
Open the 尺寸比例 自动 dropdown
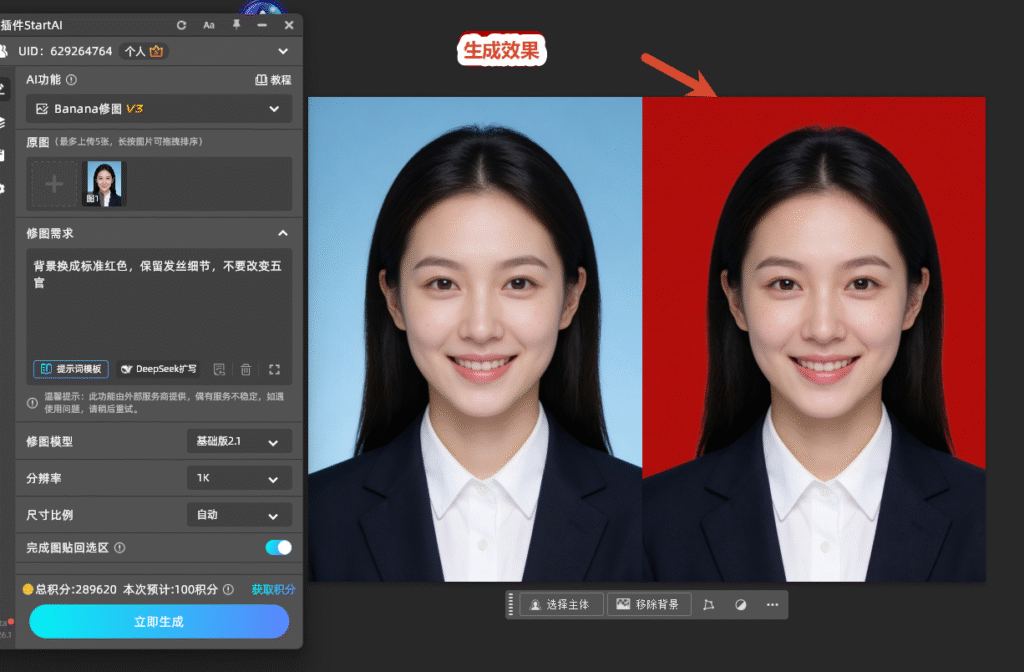(239, 515)
